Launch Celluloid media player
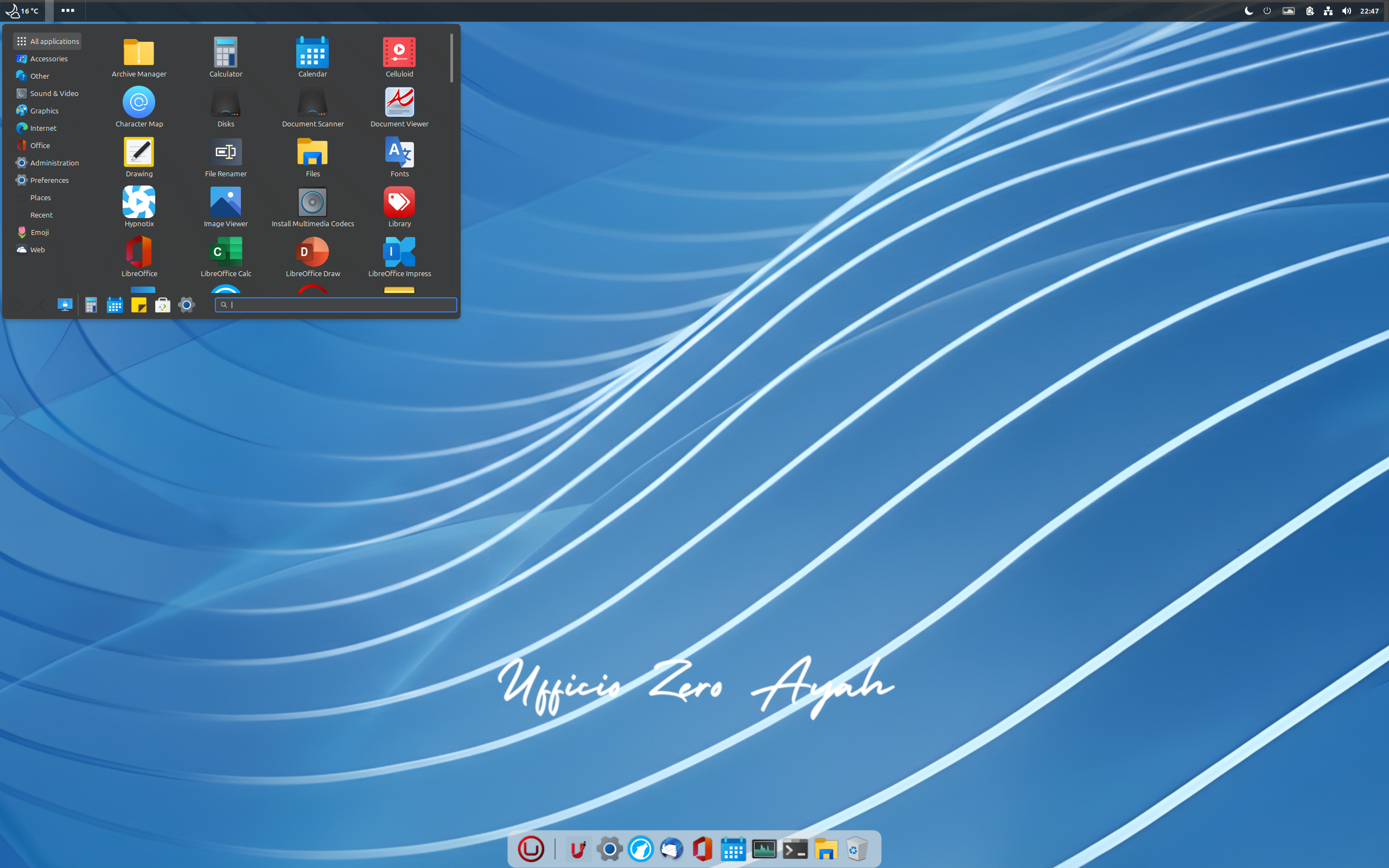This screenshot has width=1389, height=868. (399, 58)
